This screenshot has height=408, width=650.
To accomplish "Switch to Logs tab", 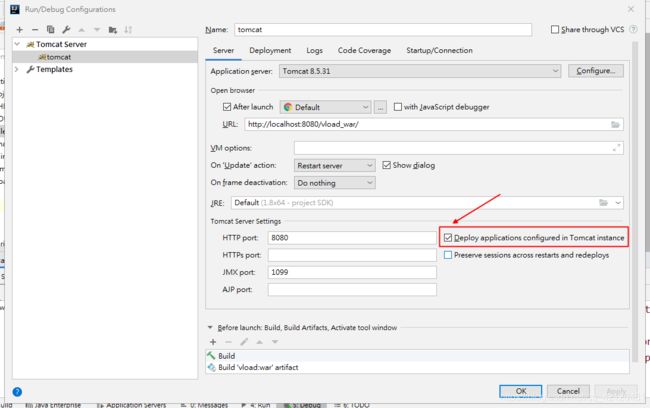I will [315, 51].
